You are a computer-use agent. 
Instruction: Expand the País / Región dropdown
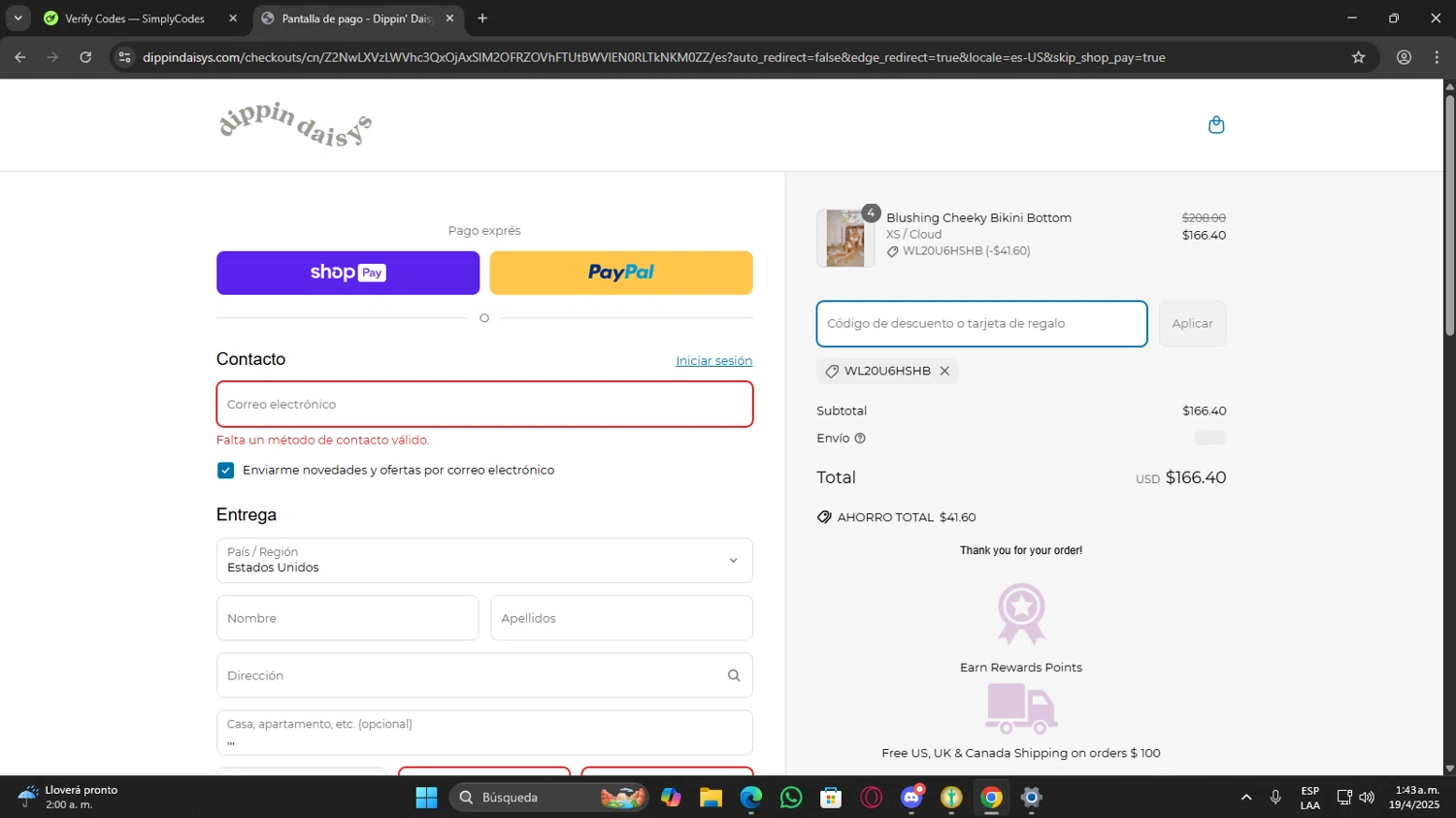(484, 561)
